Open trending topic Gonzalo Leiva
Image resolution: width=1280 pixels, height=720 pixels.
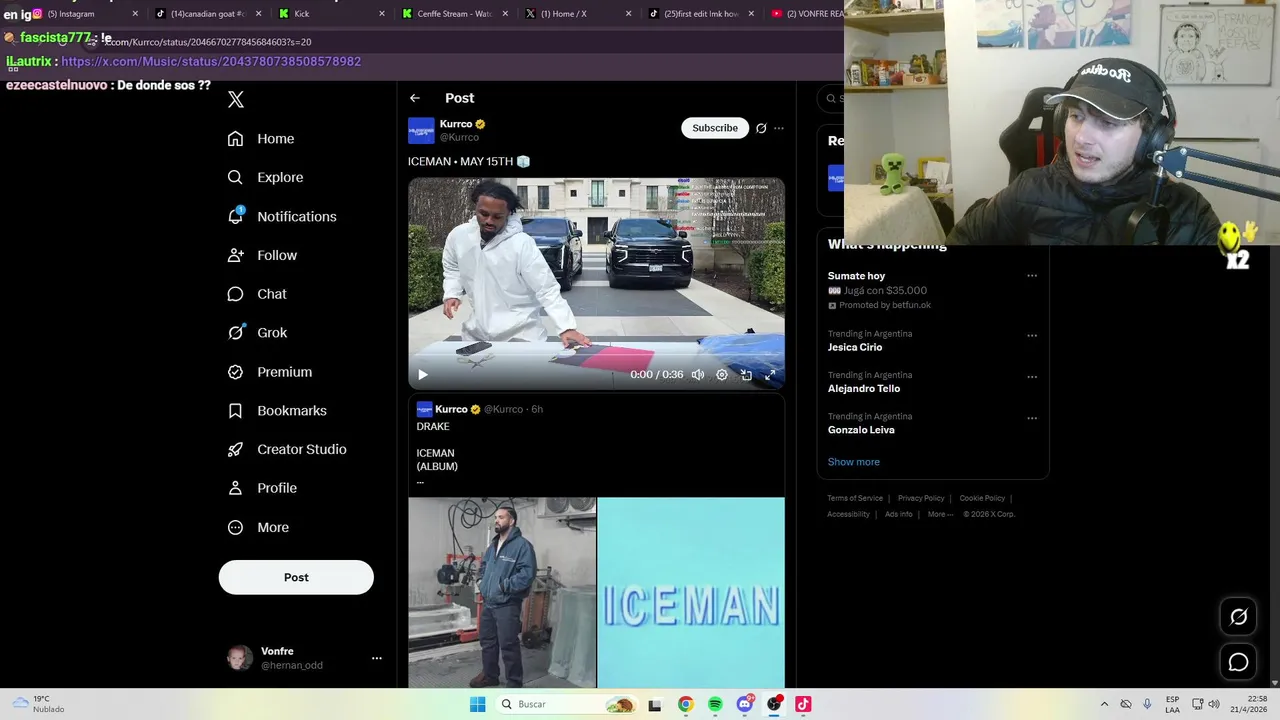coord(861,430)
